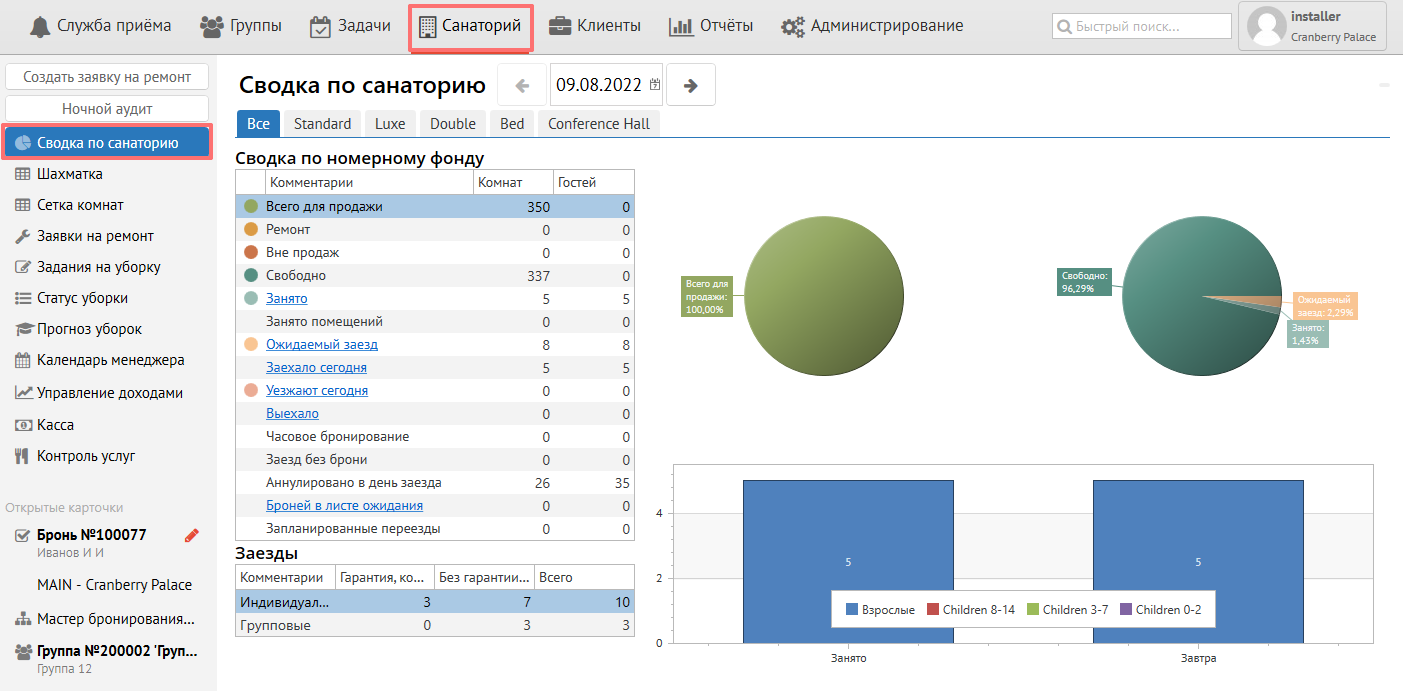1403x691 pixels.
Task: Focus the Быстрый поиск search field
Action: click(x=1142, y=26)
